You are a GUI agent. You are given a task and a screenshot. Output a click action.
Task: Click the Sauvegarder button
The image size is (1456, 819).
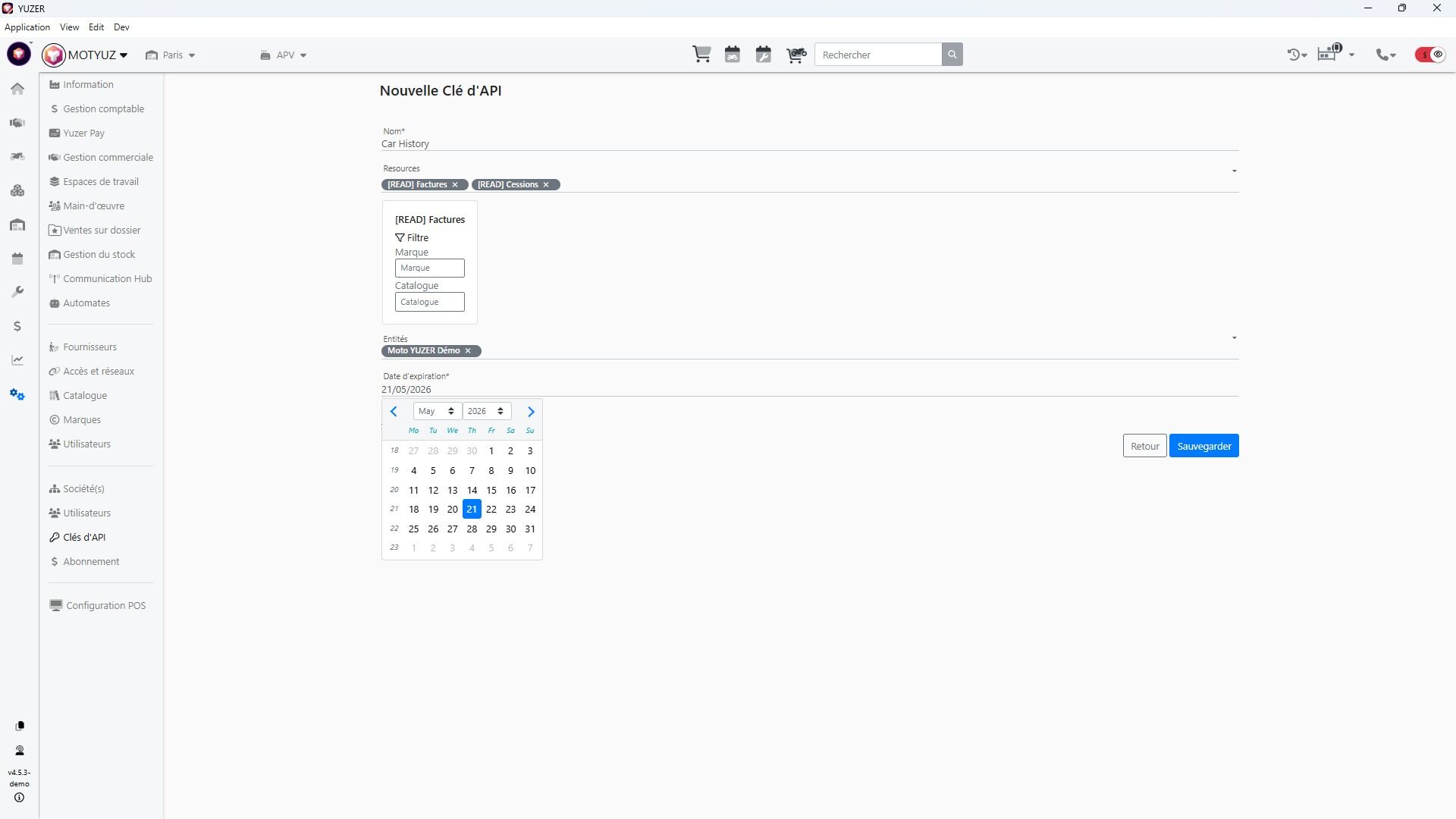pos(1203,446)
